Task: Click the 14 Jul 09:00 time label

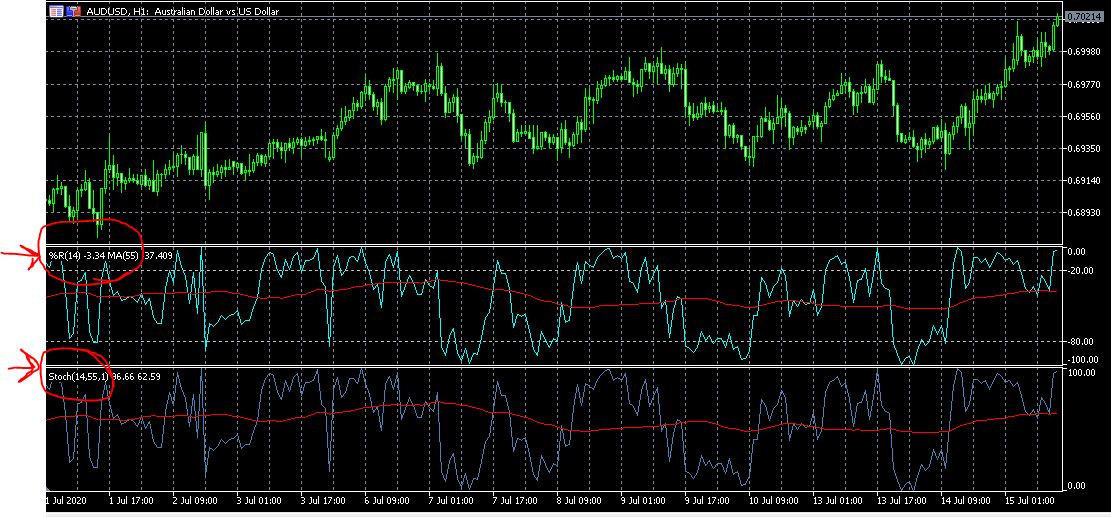Action: 964,501
